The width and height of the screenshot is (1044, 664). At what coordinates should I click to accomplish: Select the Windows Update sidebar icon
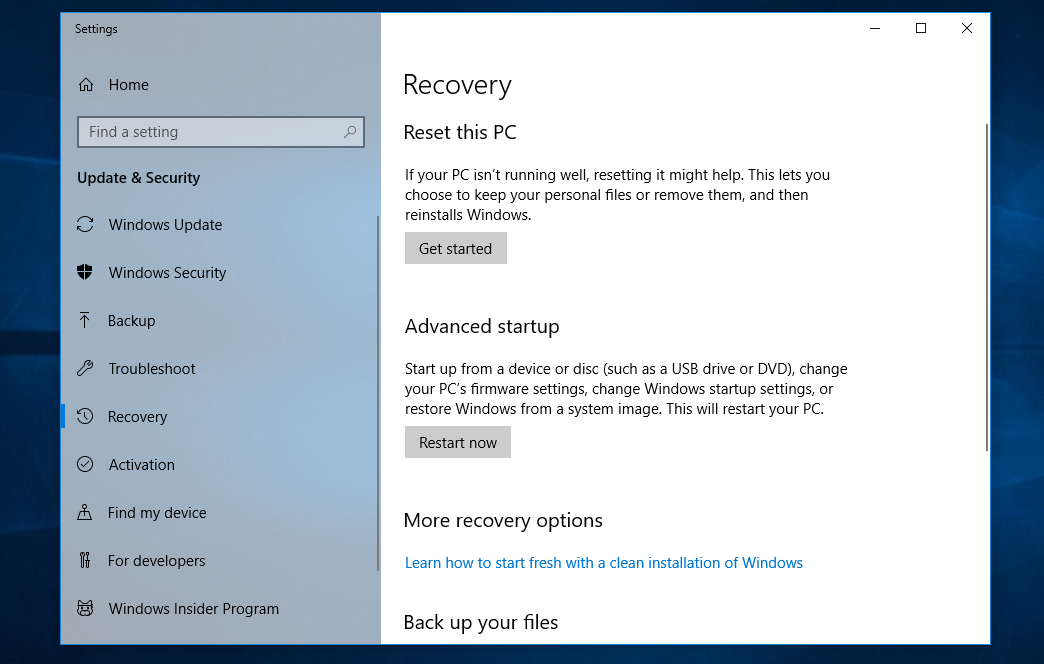click(85, 225)
